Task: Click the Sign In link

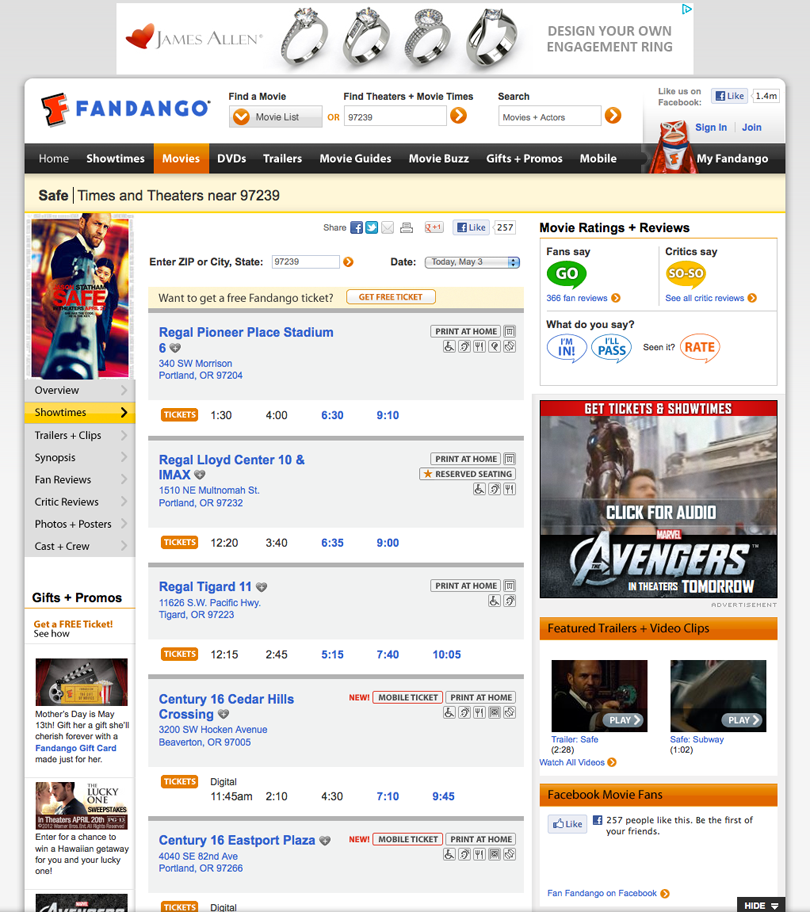Action: click(711, 127)
